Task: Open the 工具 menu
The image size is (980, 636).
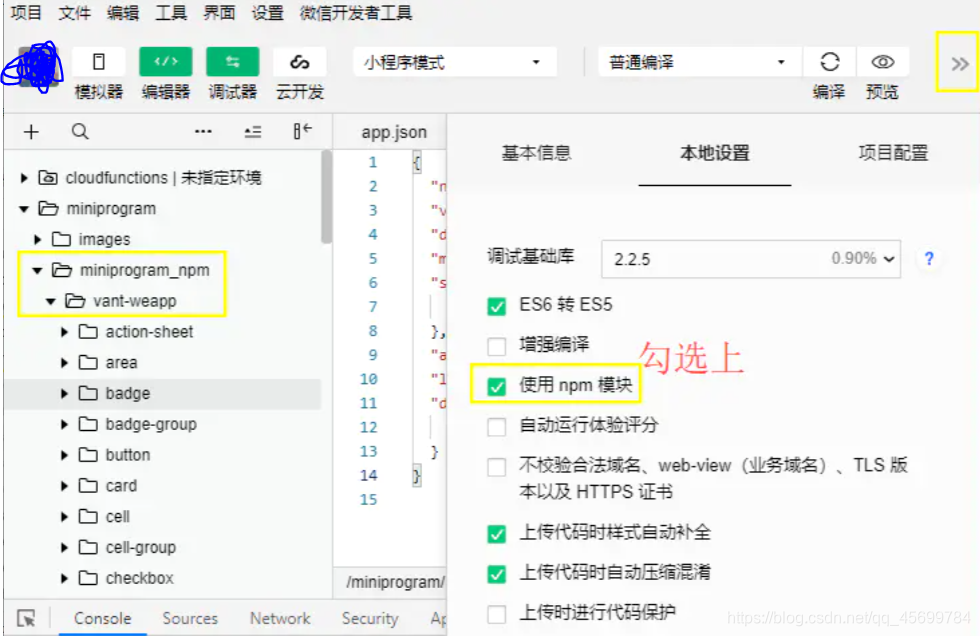Action: tap(171, 12)
